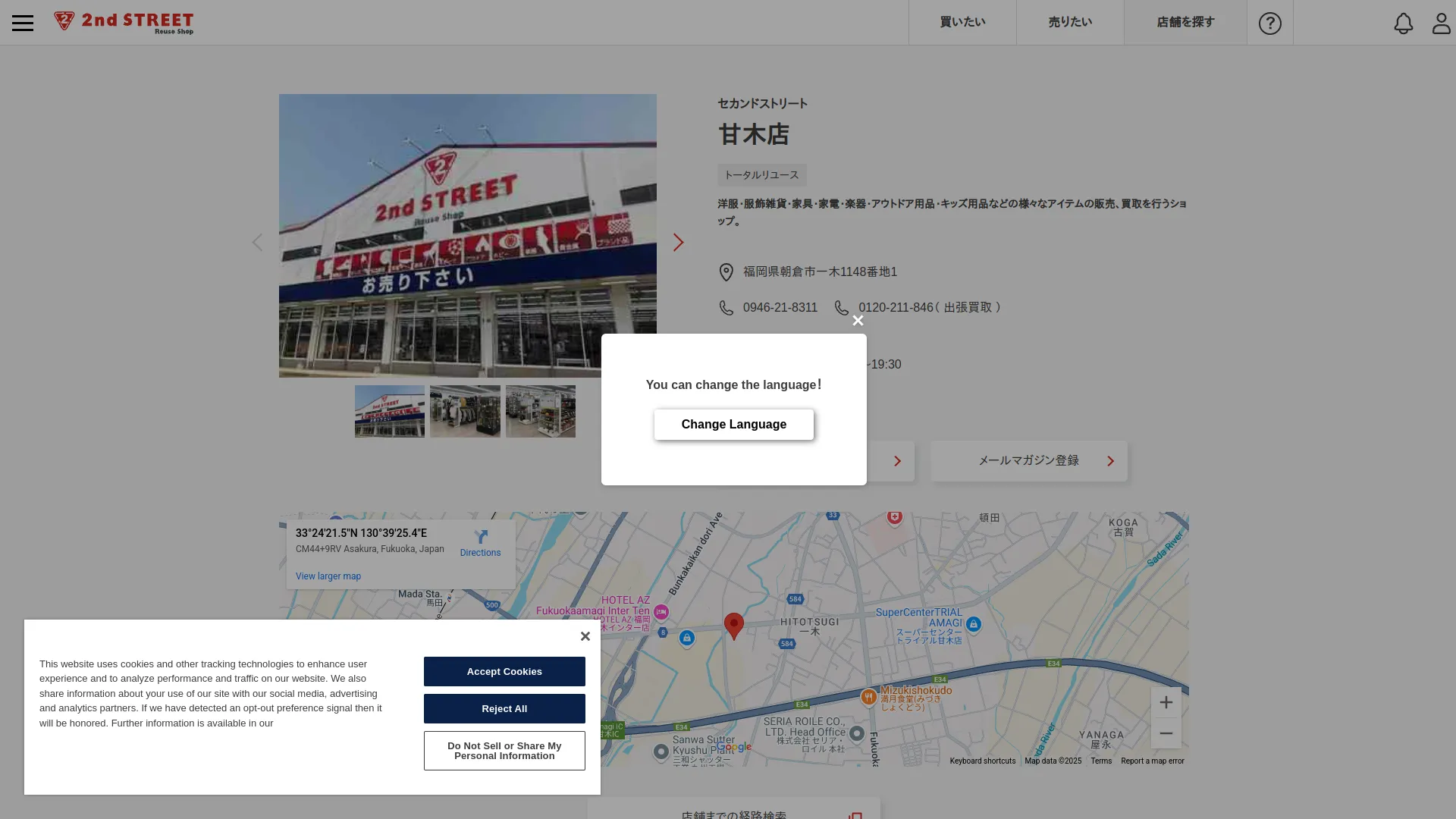Open the hamburger menu
This screenshot has height=819, width=1456.
click(23, 23)
